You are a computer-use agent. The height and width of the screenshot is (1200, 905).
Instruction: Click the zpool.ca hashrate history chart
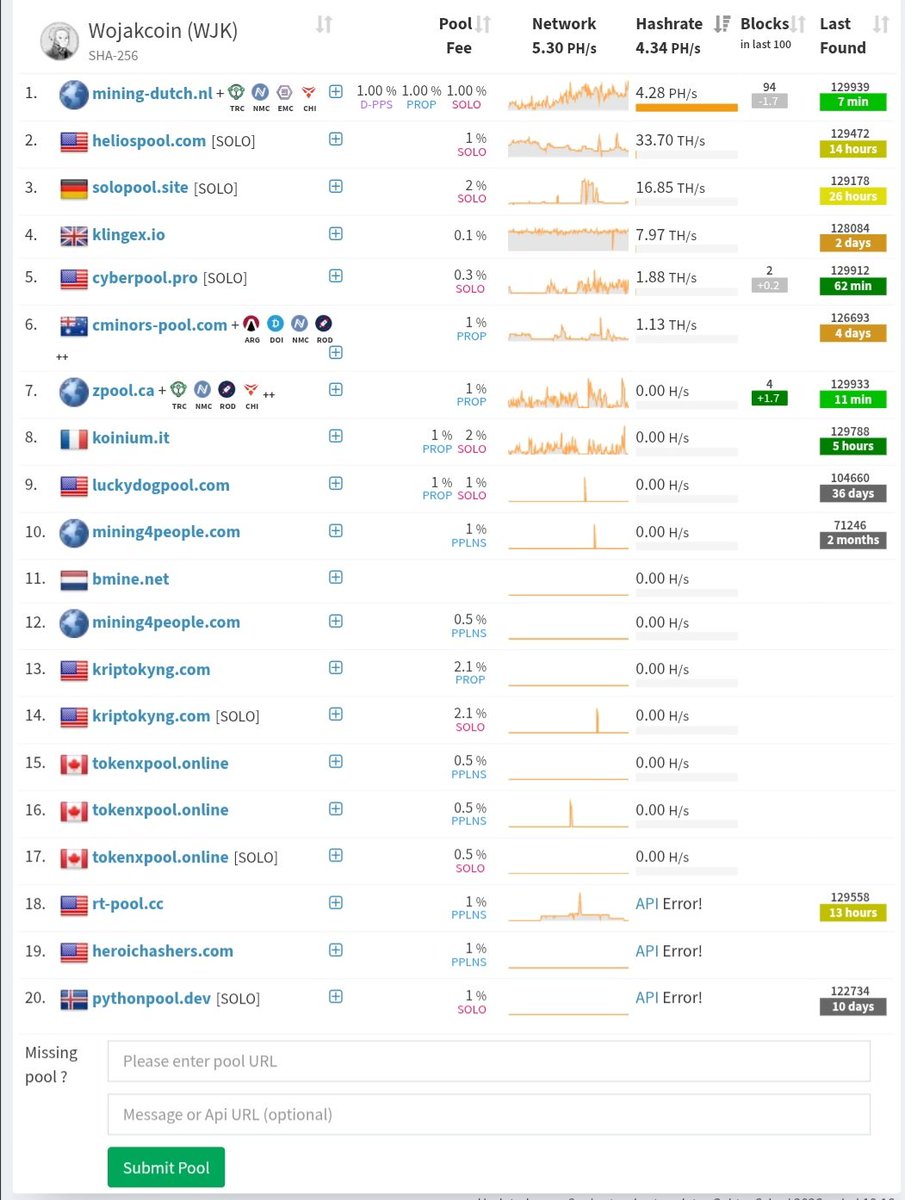[568, 392]
